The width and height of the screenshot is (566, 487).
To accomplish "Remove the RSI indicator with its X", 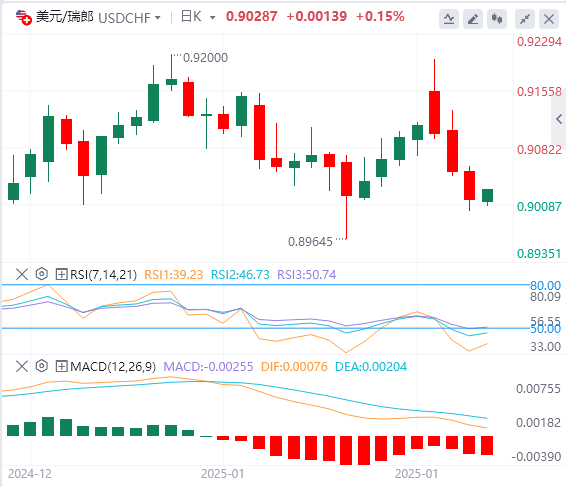I will (22, 274).
